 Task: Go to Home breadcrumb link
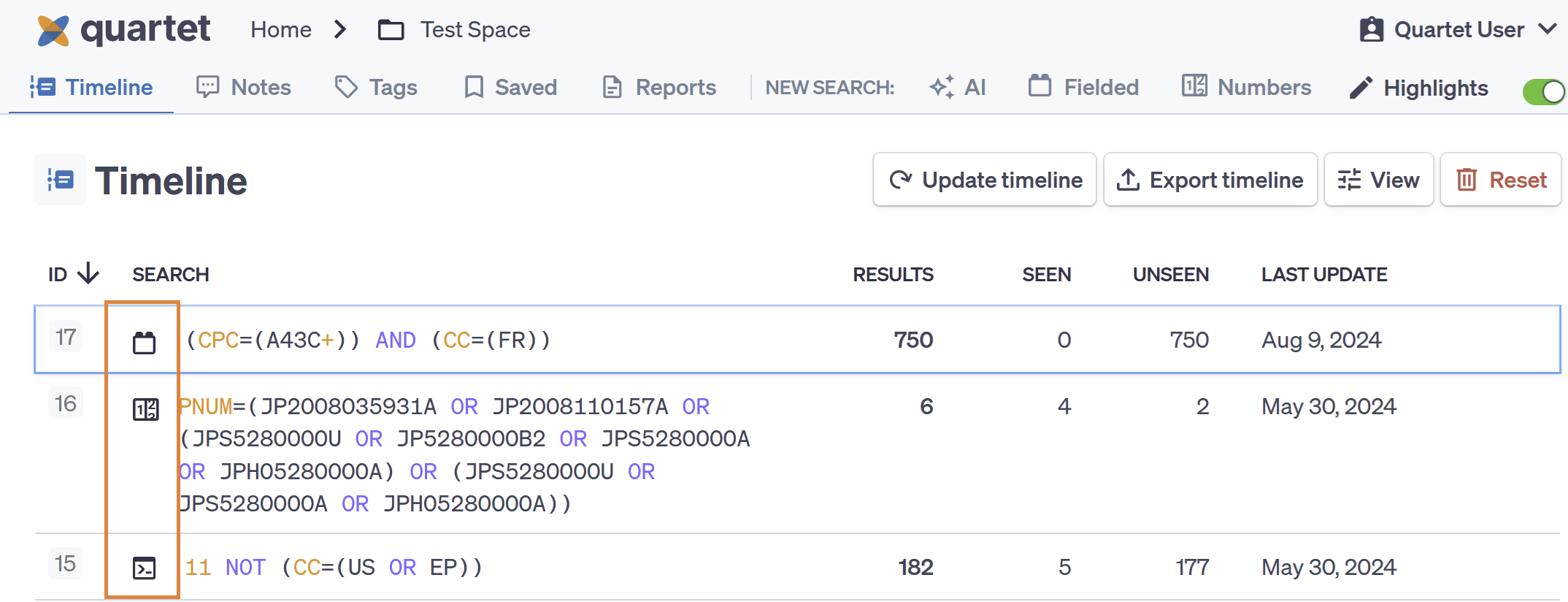(281, 30)
